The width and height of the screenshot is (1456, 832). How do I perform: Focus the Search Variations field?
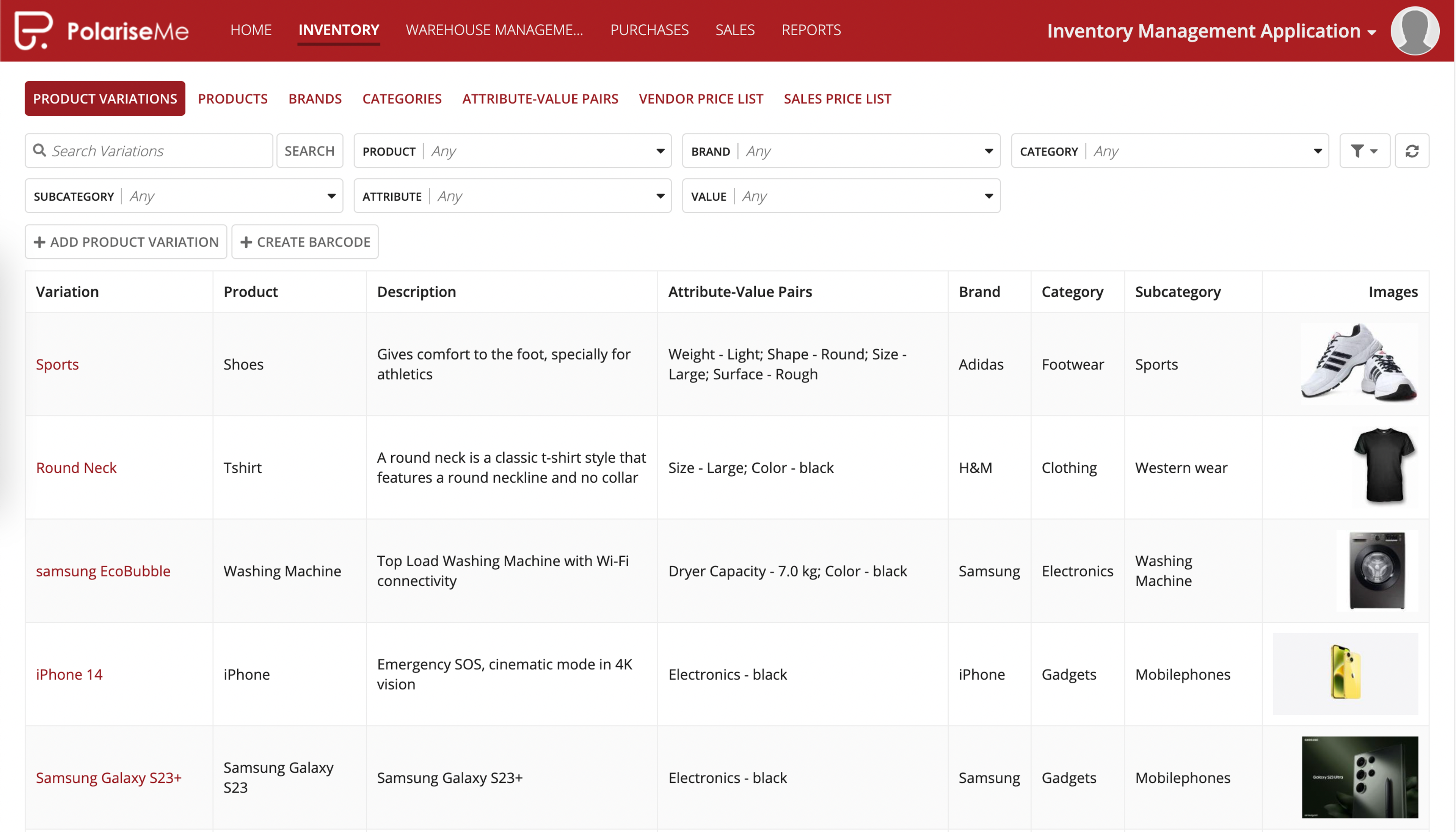(x=149, y=151)
